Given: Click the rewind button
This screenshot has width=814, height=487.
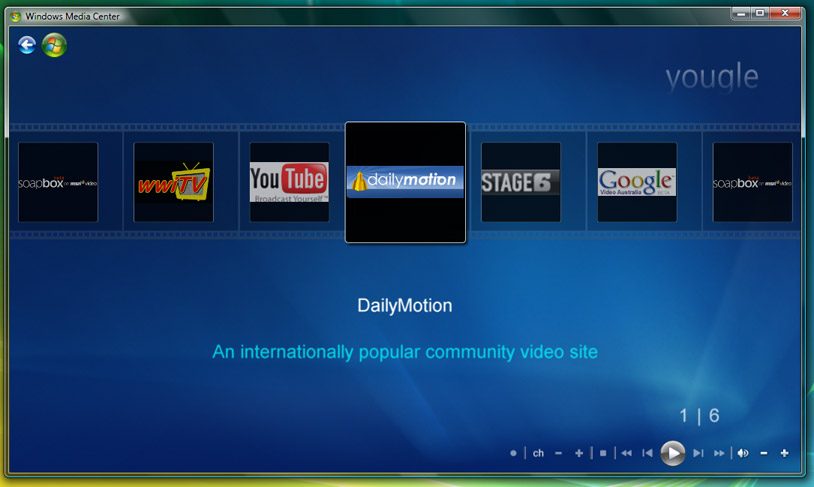Looking at the screenshot, I should click(x=627, y=453).
